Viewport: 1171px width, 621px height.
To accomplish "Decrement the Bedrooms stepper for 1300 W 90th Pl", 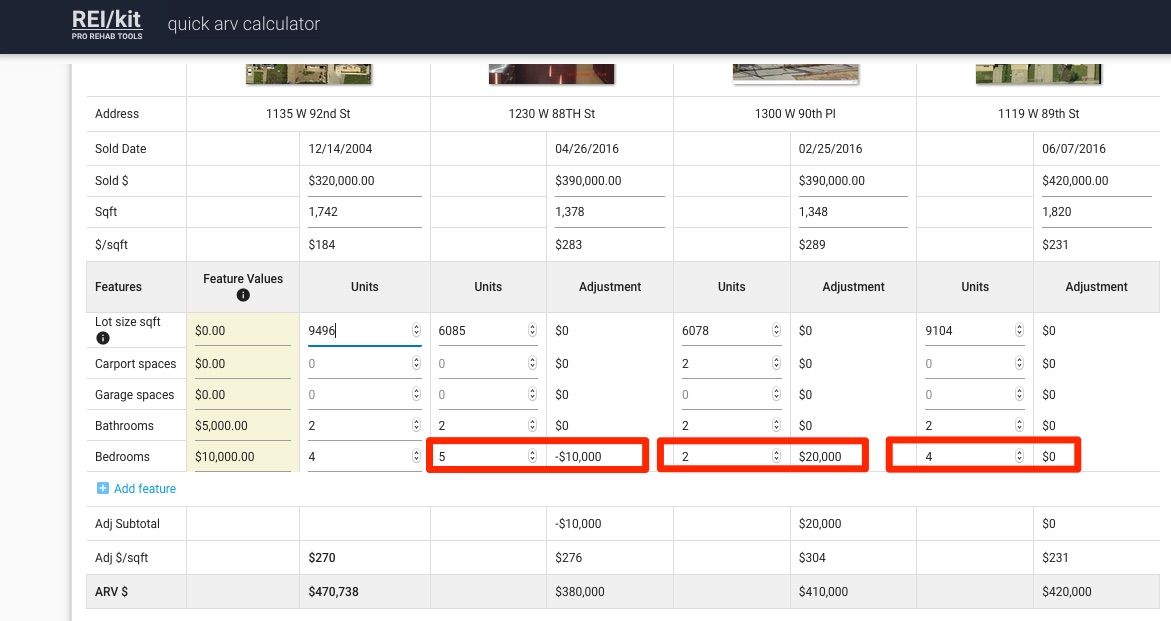I will (775, 460).
